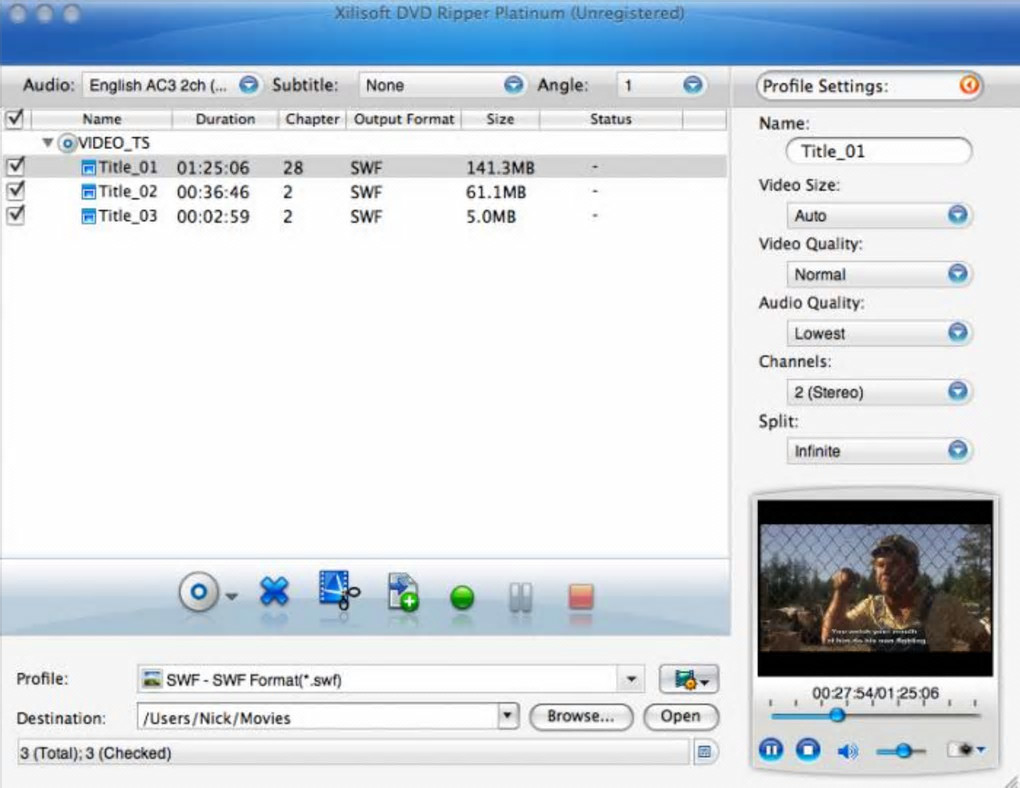The height and width of the screenshot is (788, 1020).
Task: Open the Channels dropdown
Action: coord(879,392)
